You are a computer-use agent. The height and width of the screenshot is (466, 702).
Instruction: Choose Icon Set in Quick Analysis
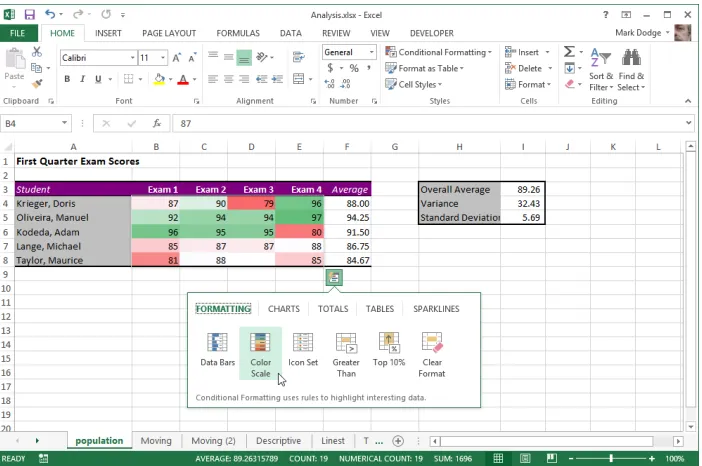click(x=303, y=350)
